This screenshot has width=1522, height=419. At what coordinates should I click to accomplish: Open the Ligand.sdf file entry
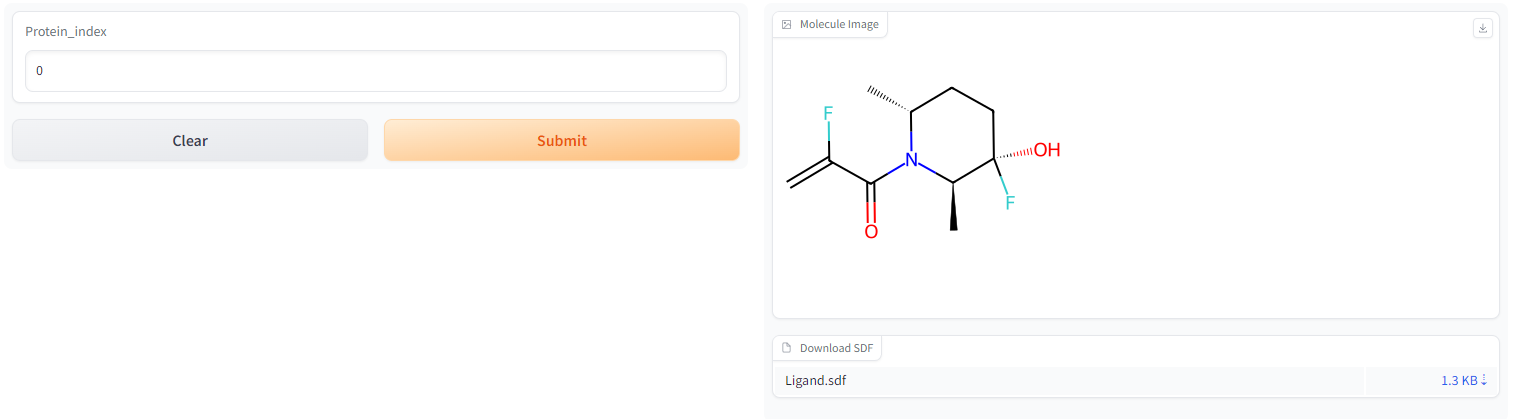pyautogui.click(x=817, y=380)
